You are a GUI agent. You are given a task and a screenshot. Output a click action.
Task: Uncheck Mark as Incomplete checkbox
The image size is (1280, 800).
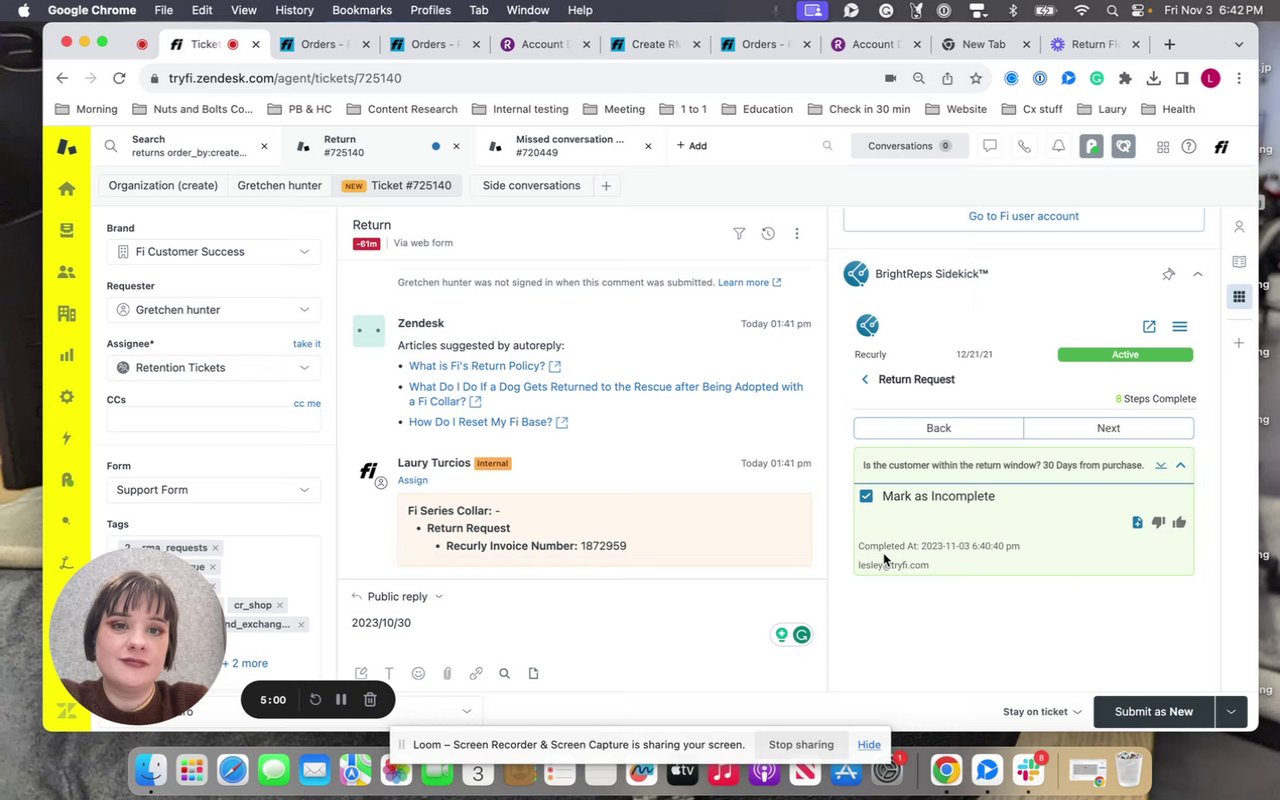tap(866, 496)
